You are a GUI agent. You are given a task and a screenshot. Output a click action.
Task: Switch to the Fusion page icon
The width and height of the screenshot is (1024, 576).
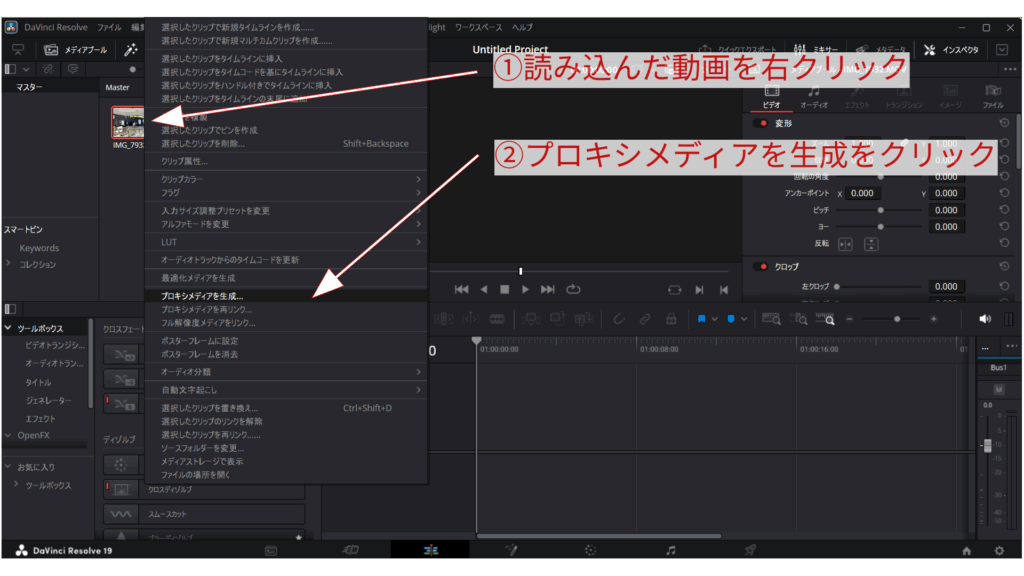(x=511, y=551)
